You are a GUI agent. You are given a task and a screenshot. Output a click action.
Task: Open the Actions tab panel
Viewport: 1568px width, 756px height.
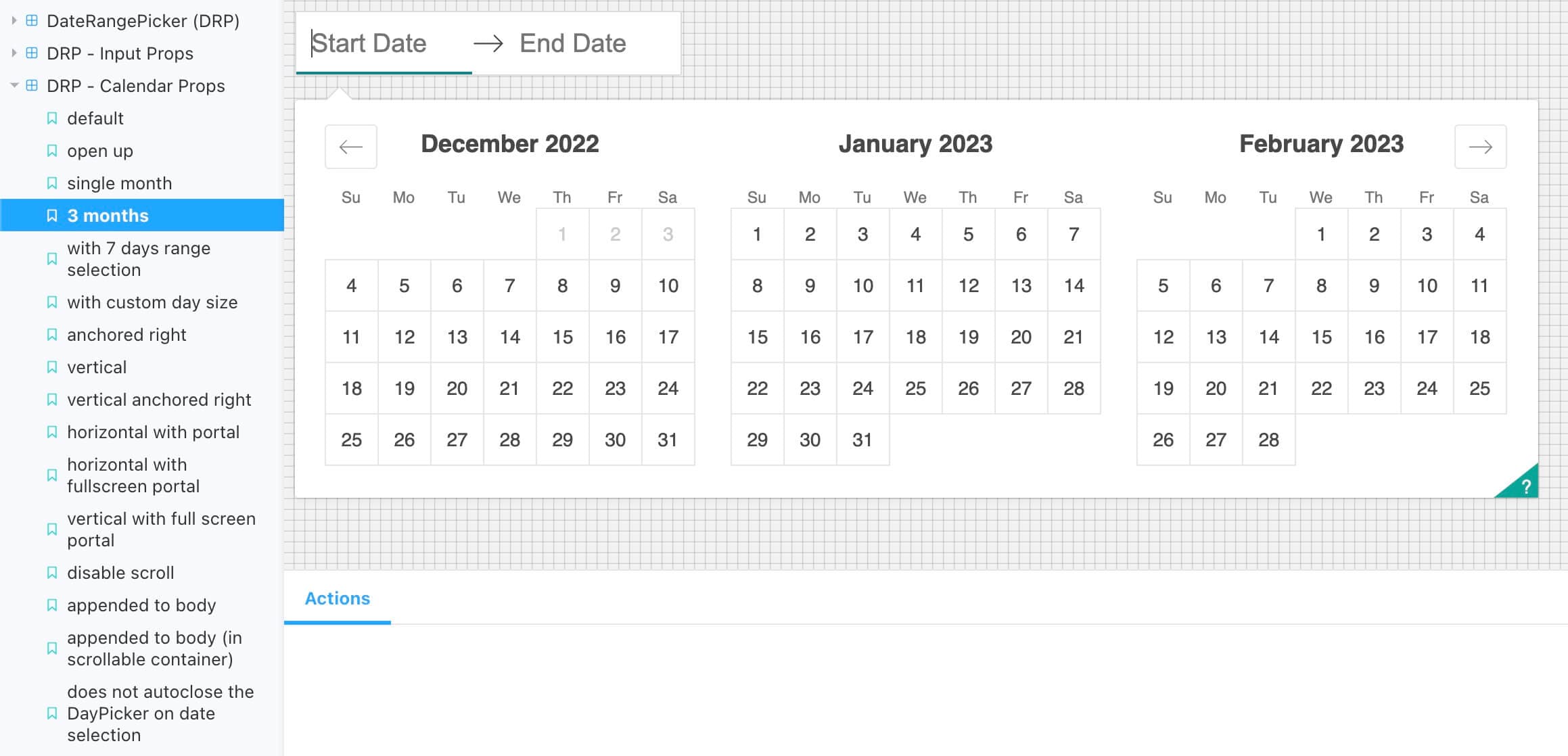click(x=337, y=599)
